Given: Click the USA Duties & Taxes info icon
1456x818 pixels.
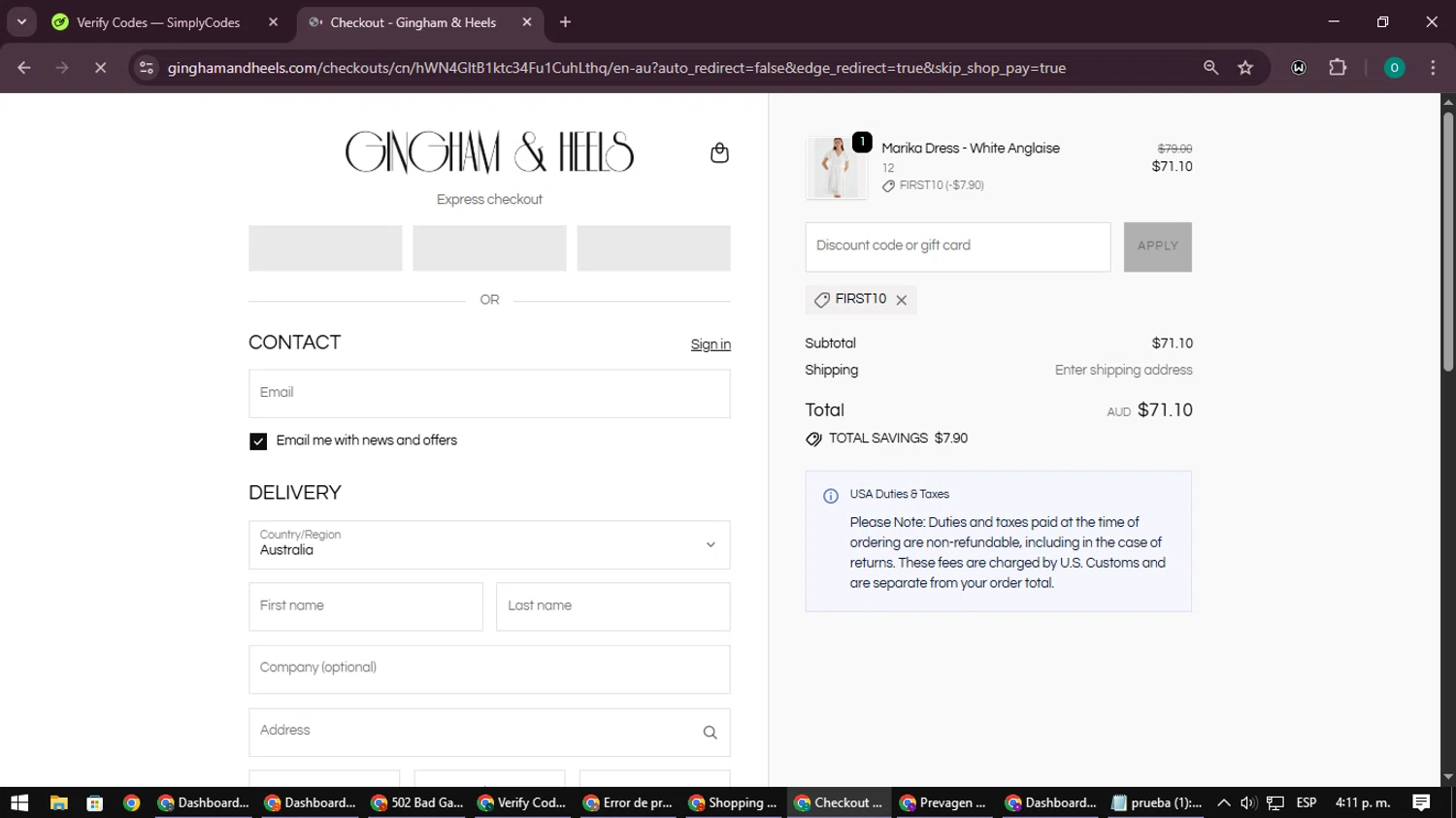Looking at the screenshot, I should pos(831,496).
